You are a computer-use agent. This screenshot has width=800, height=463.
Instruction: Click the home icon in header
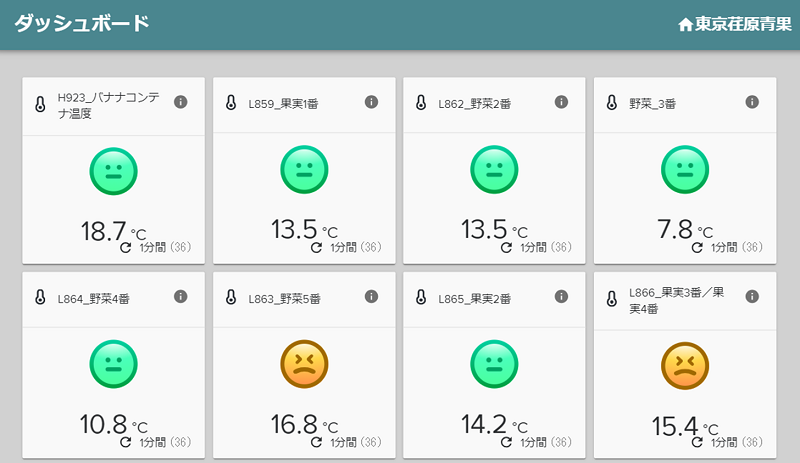(x=685, y=24)
